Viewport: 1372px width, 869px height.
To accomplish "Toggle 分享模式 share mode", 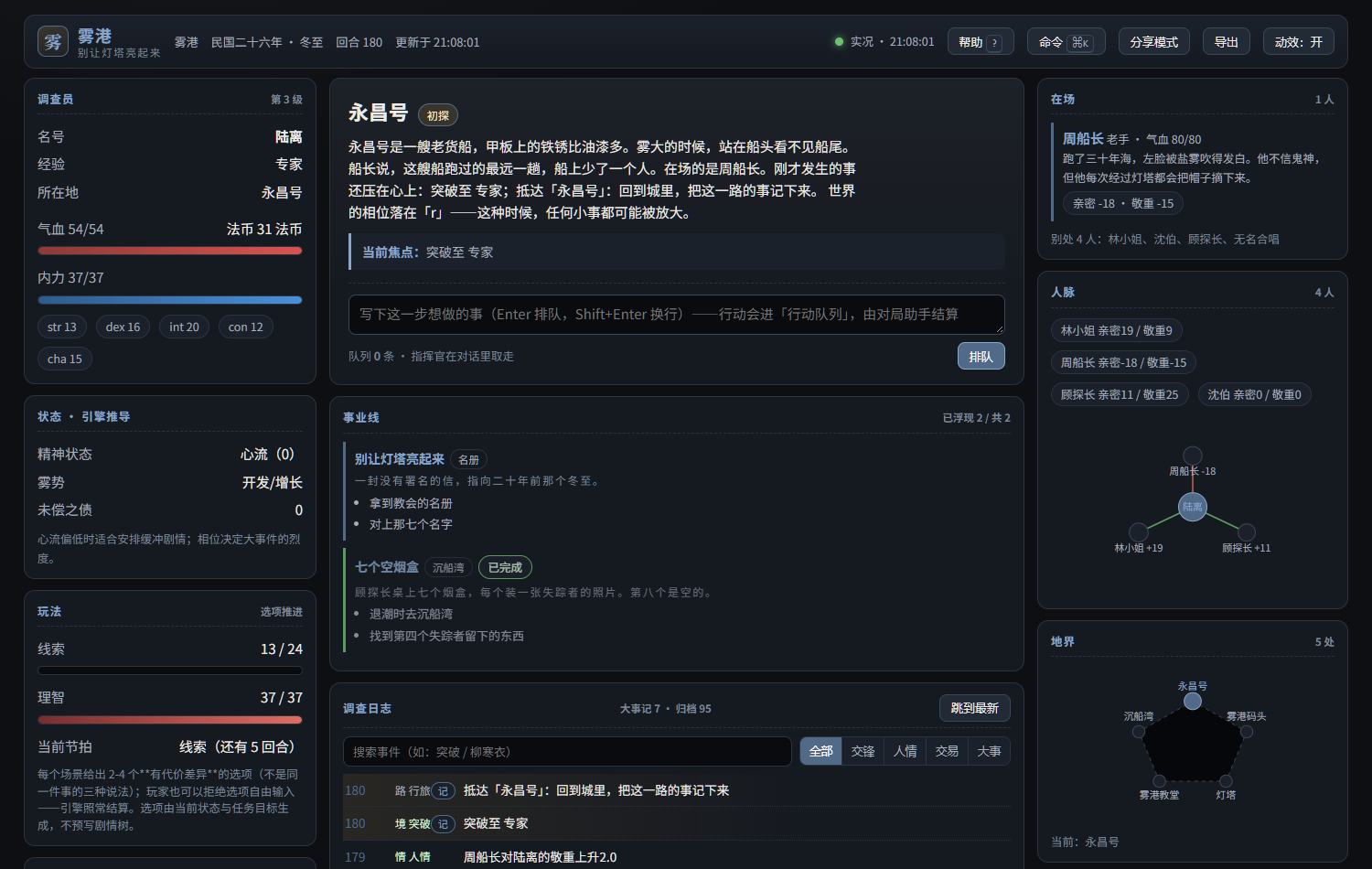I will click(x=1154, y=42).
